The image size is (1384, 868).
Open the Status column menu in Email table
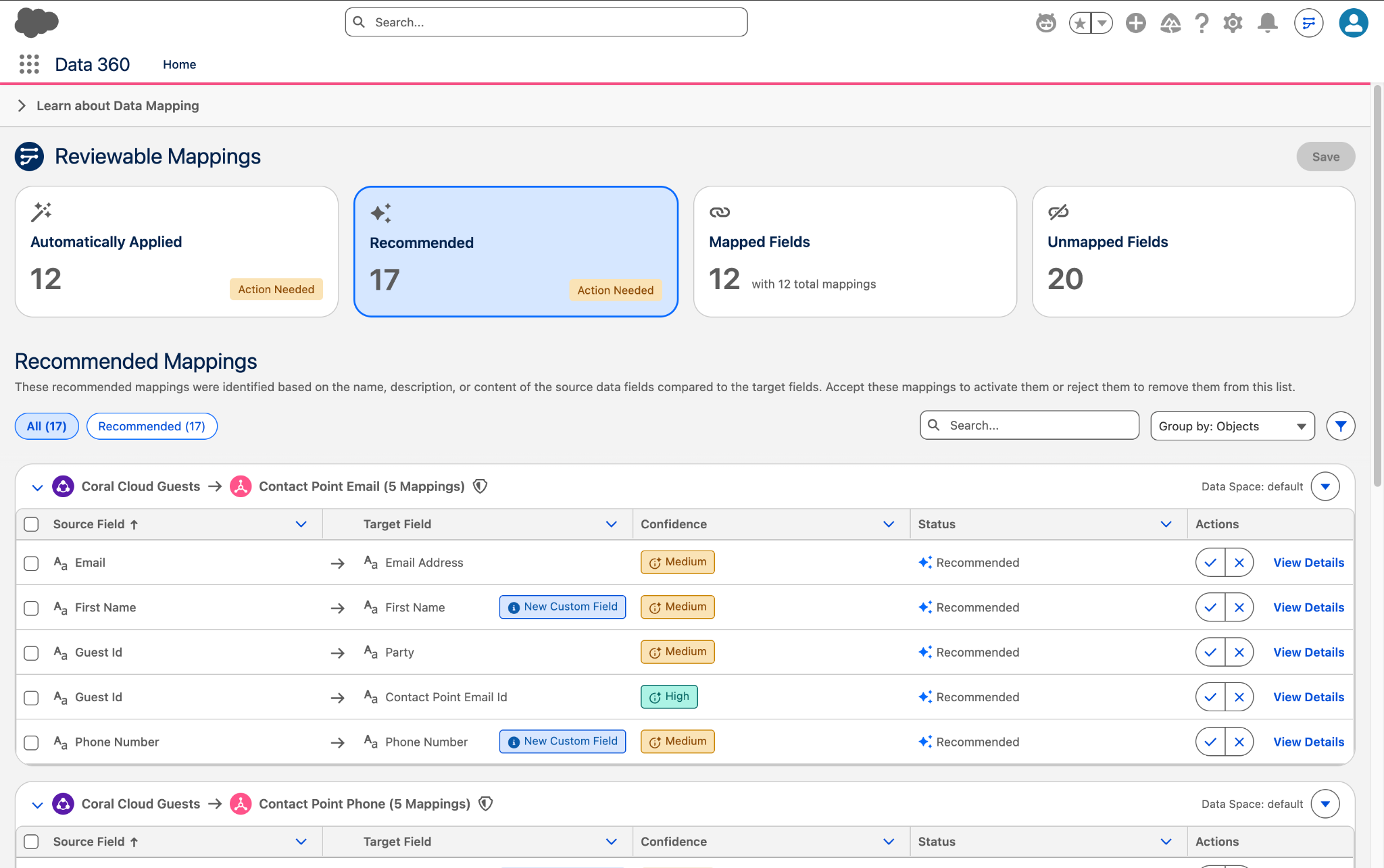[1166, 524]
